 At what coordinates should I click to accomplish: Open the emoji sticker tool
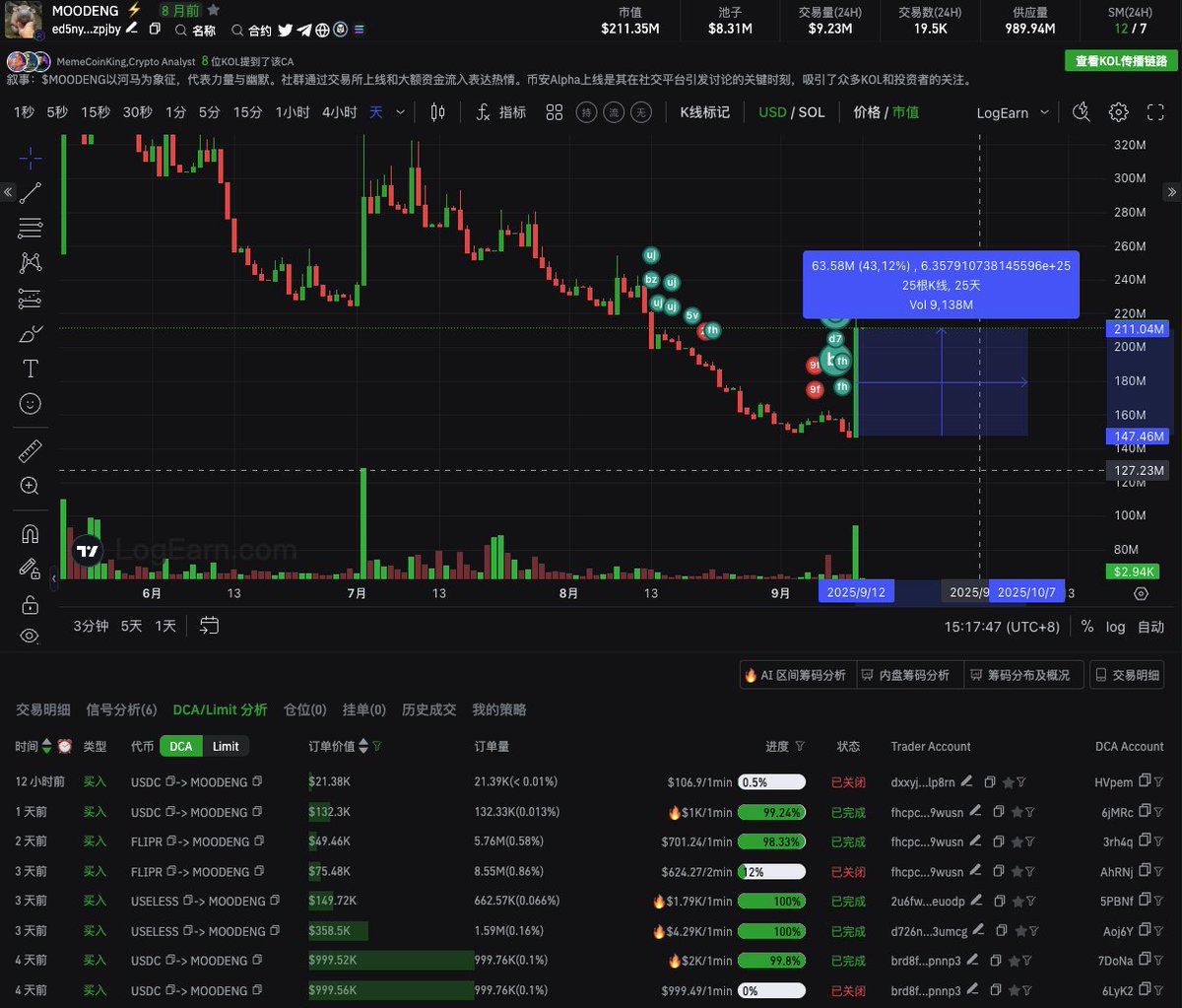pyautogui.click(x=31, y=404)
